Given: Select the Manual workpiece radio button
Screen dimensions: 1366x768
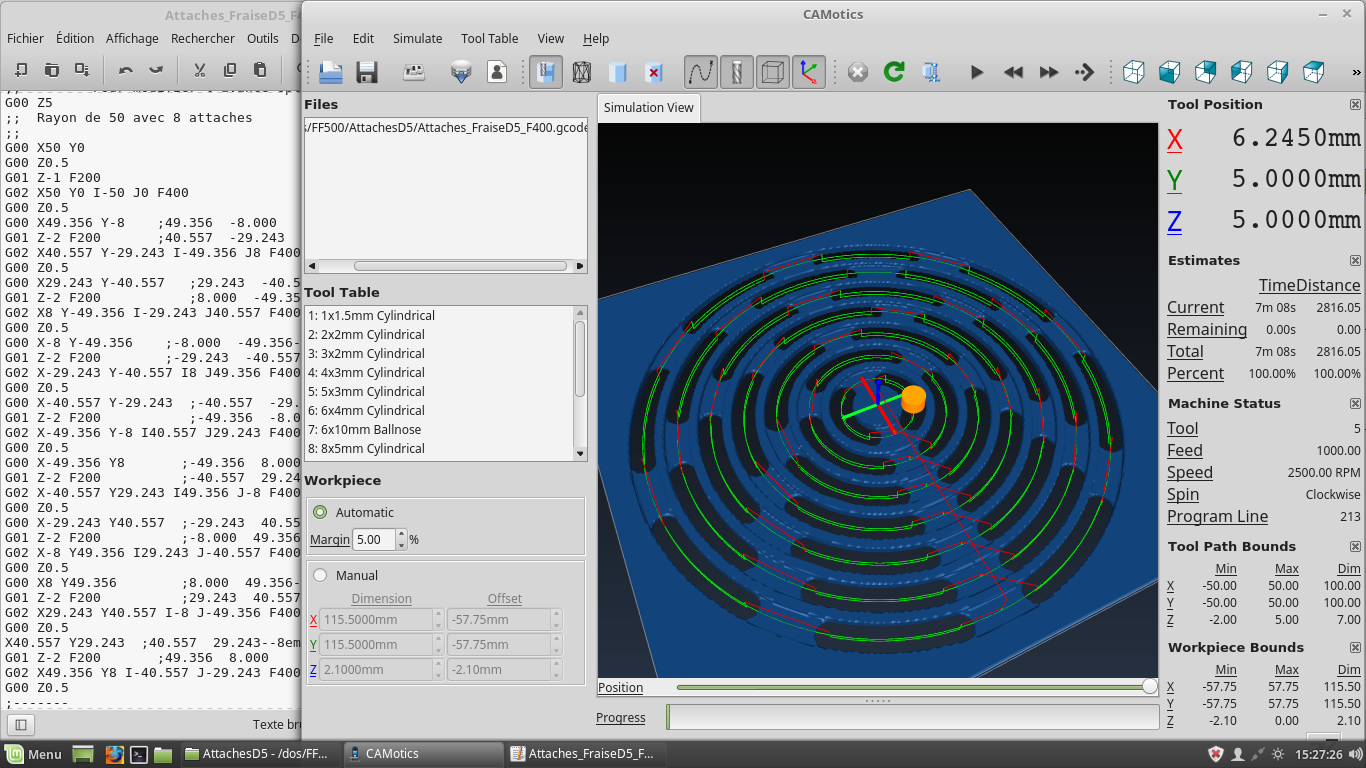Looking at the screenshot, I should 320,575.
